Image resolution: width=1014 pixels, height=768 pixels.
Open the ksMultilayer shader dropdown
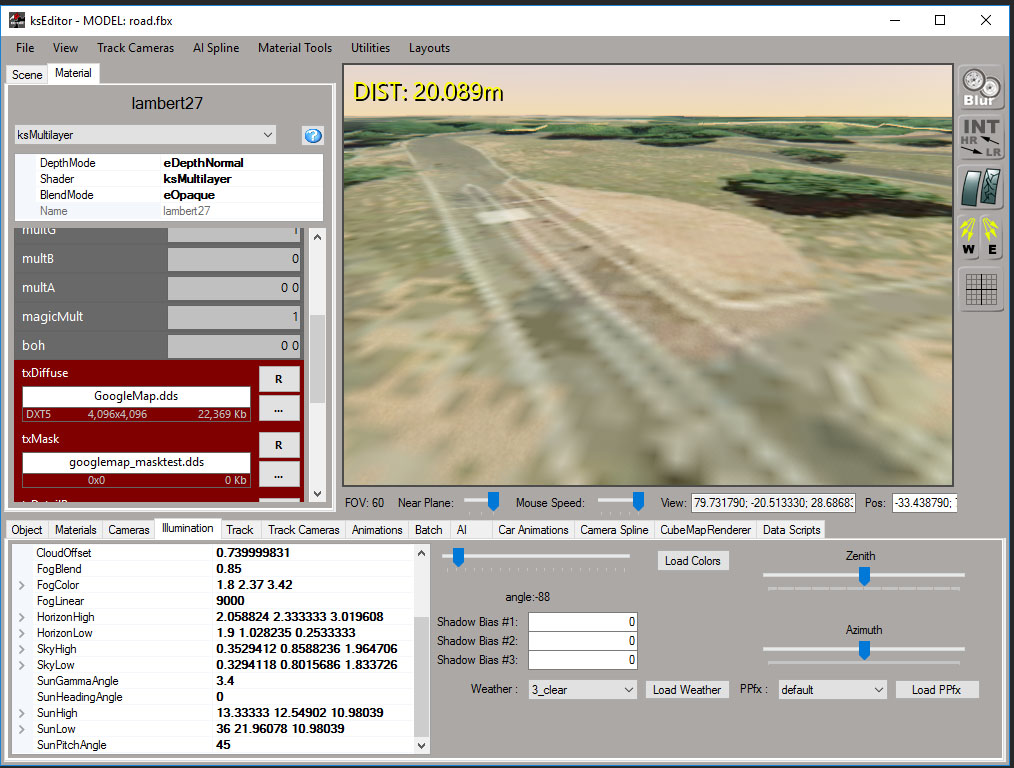tap(146, 134)
